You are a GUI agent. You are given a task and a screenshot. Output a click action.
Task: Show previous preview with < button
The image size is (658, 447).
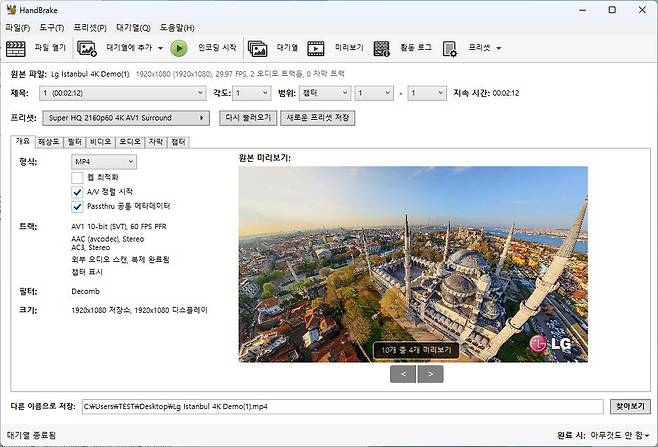[403, 374]
